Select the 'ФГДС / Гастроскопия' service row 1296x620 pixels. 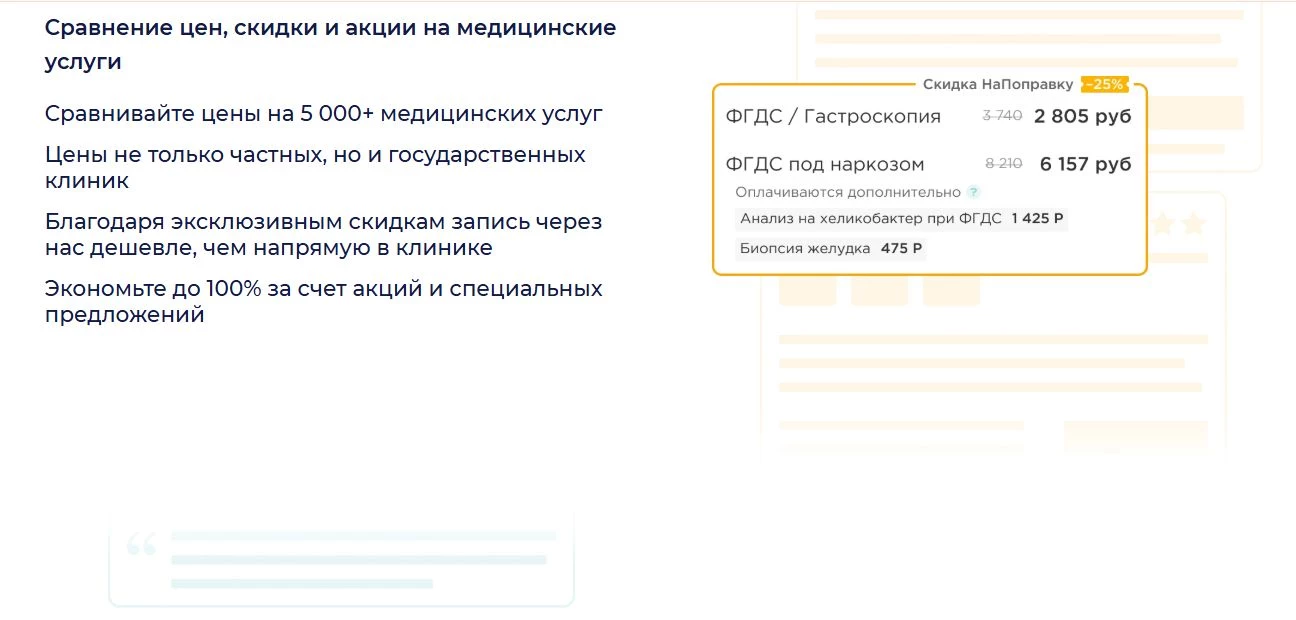(831, 116)
